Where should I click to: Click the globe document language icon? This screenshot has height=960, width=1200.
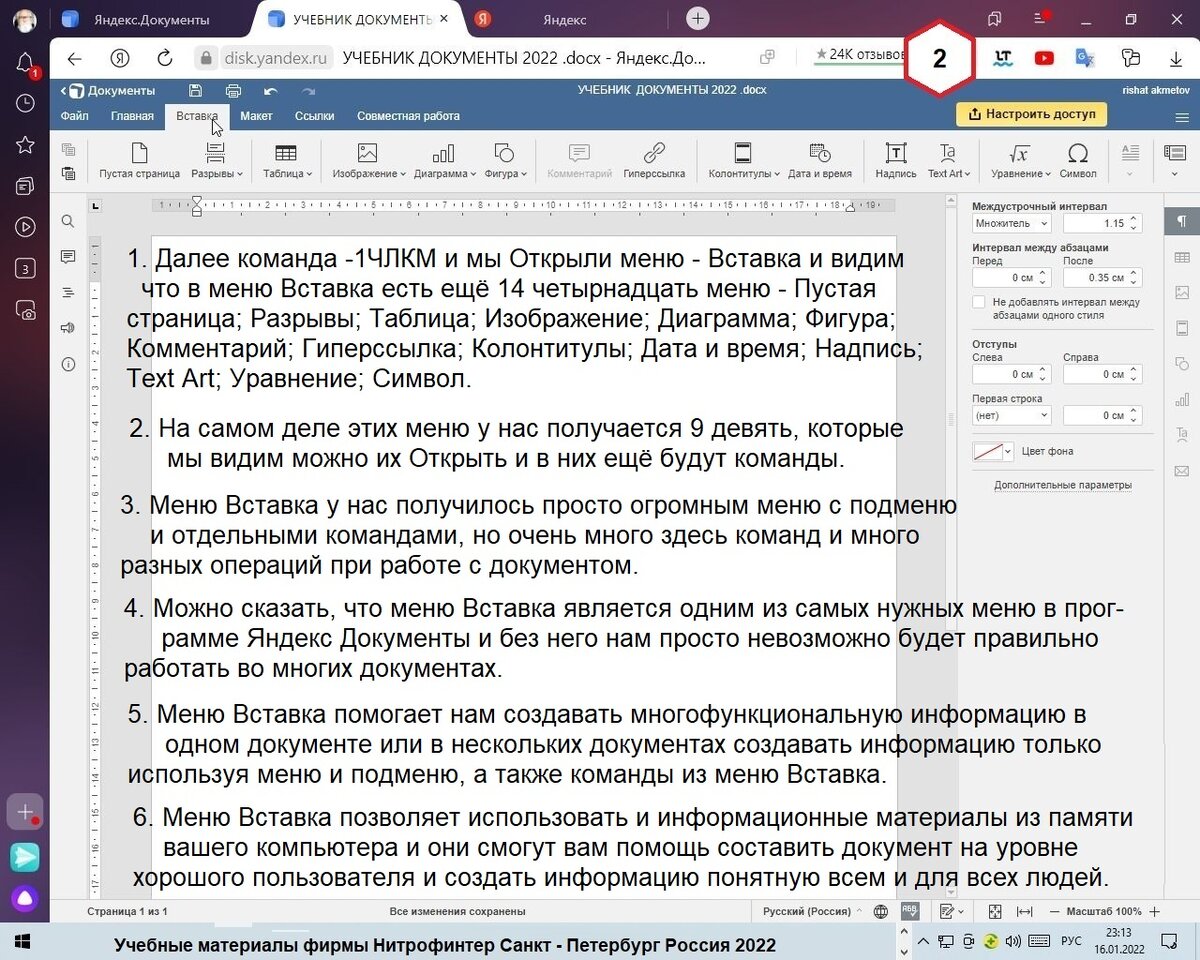[881, 911]
